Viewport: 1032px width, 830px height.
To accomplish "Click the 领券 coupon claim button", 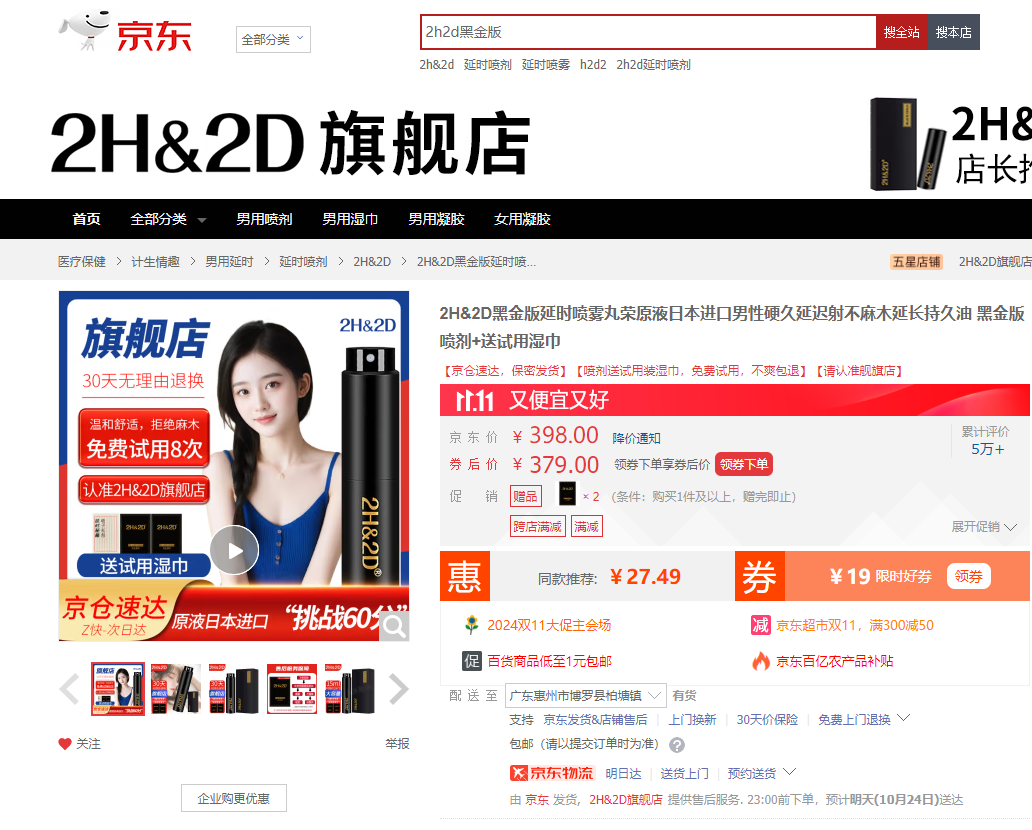I will pyautogui.click(x=968, y=577).
